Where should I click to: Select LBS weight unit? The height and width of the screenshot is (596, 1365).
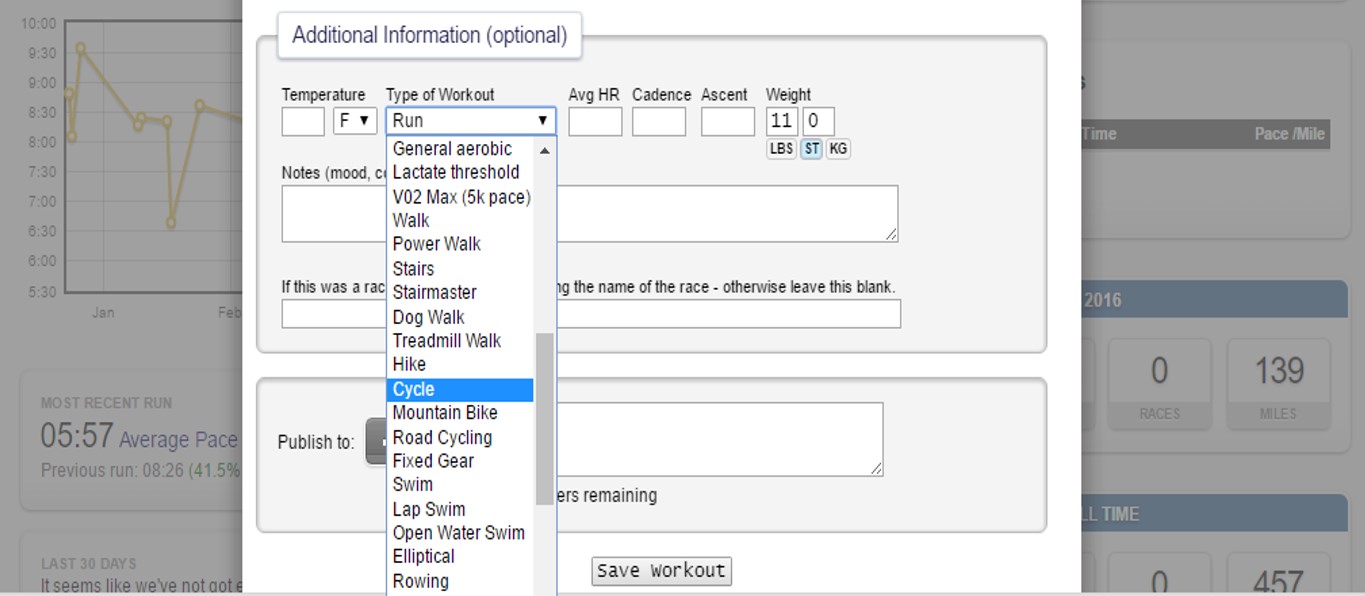(781, 149)
